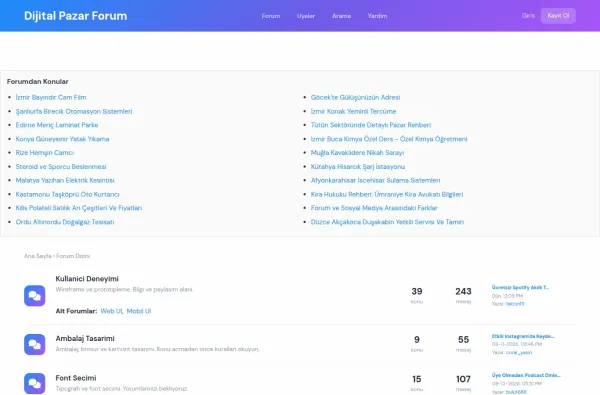Open topic Malatya Yazıhan Elektrik Kesintisi
The image size is (600, 395).
pyautogui.click(x=65, y=180)
